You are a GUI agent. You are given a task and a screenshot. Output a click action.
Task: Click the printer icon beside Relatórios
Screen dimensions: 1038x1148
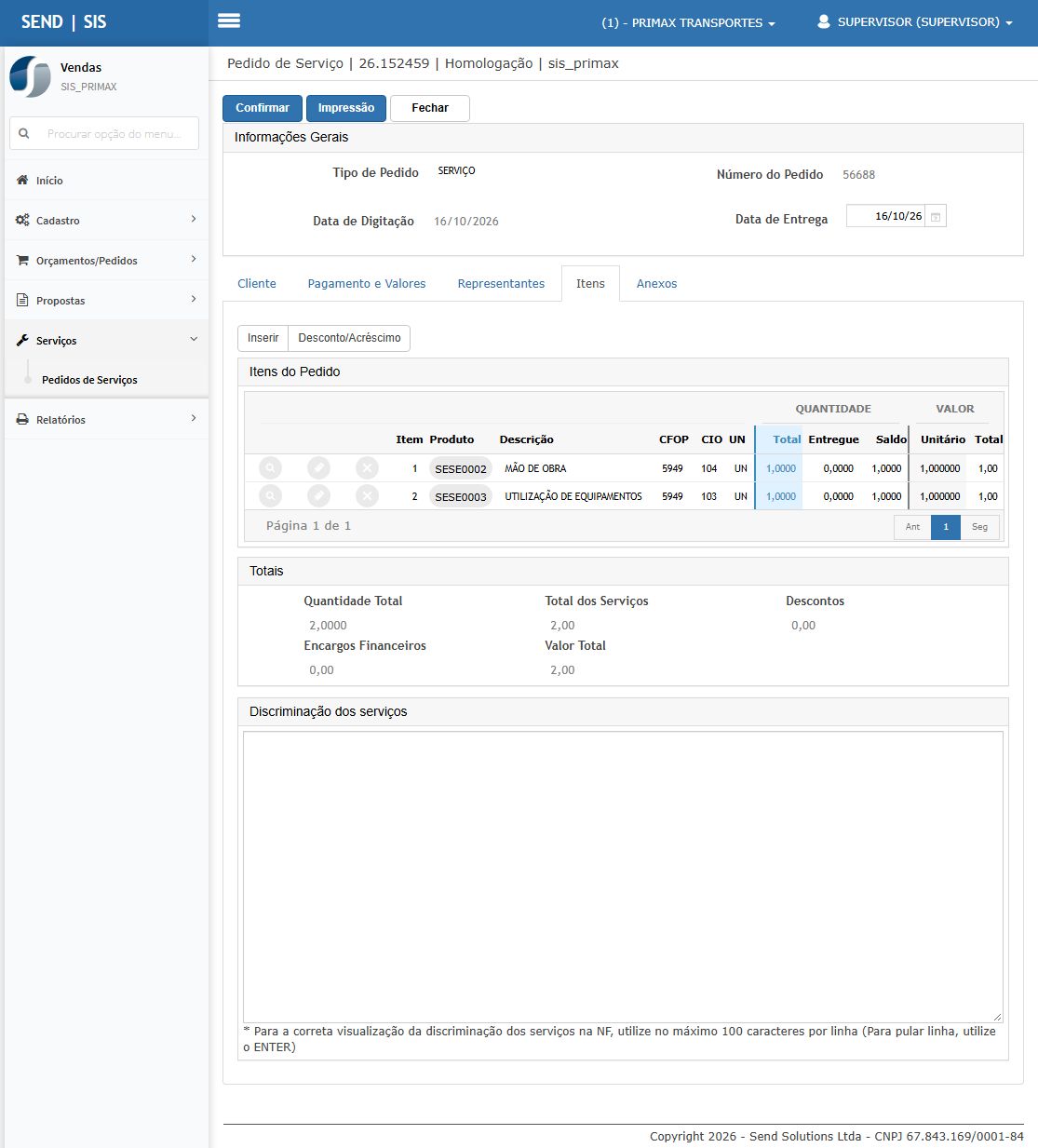[x=22, y=420]
